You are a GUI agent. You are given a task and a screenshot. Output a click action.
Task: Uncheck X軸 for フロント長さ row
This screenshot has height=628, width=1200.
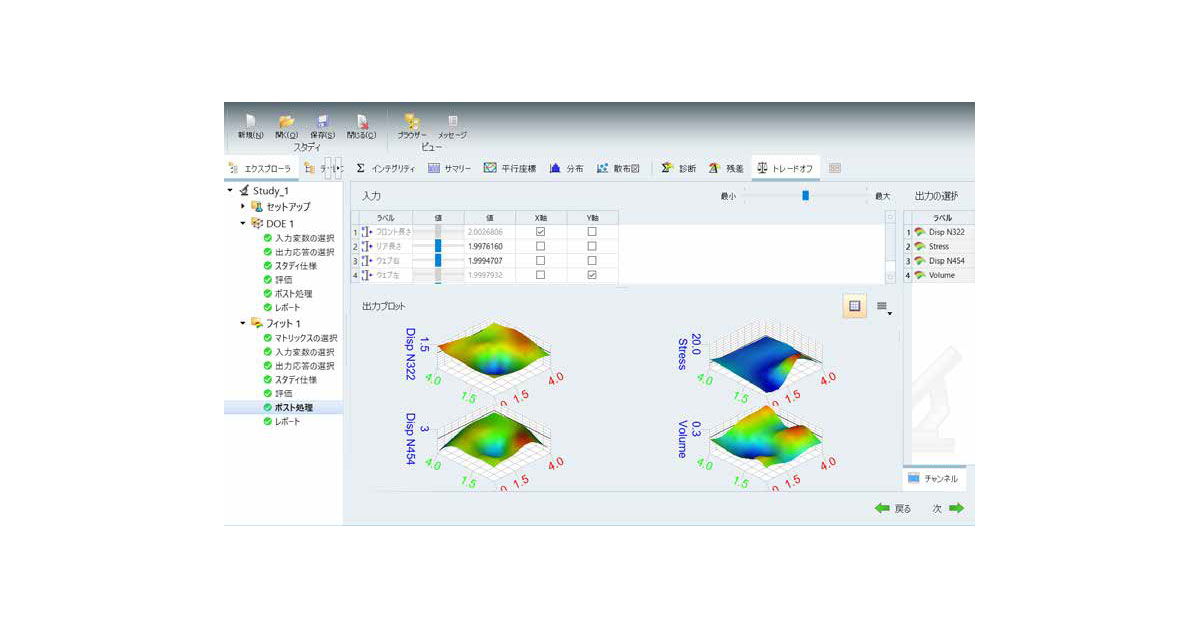pyautogui.click(x=541, y=232)
